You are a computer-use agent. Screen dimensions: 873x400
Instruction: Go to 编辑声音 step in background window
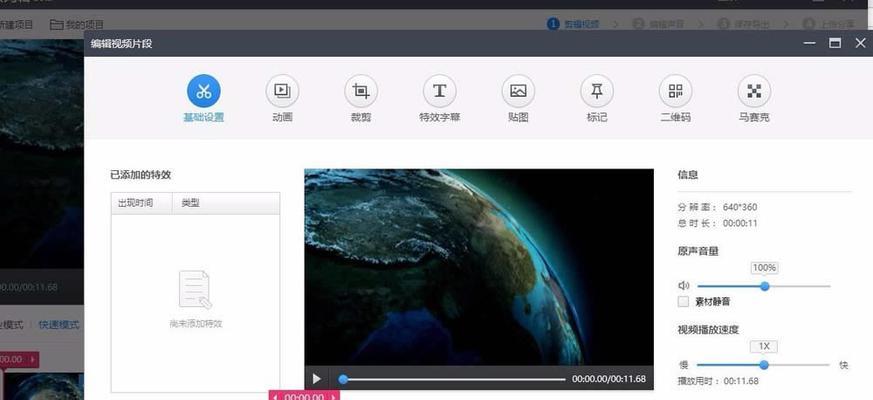coord(659,24)
